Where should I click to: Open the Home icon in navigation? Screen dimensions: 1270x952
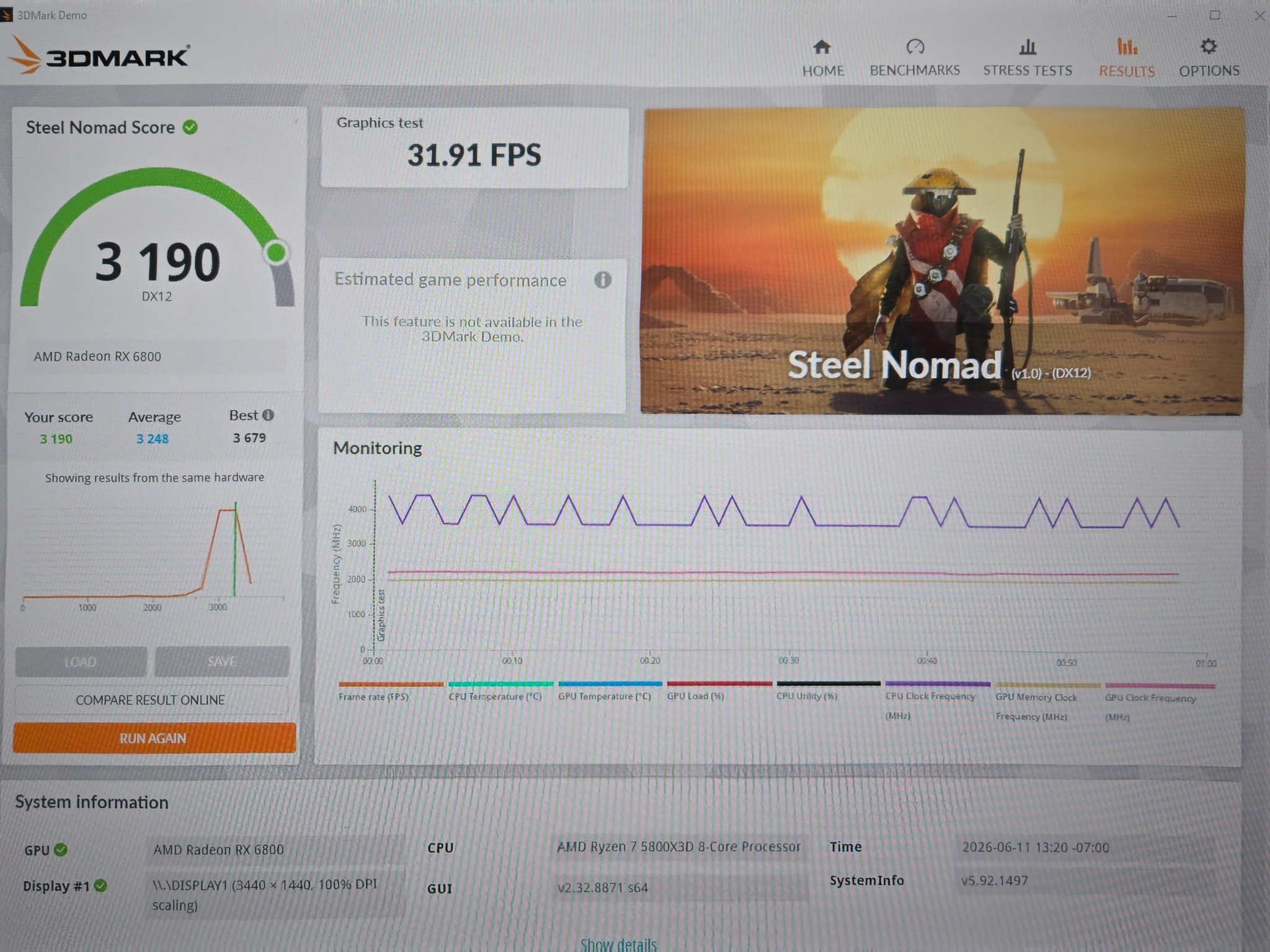[822, 47]
